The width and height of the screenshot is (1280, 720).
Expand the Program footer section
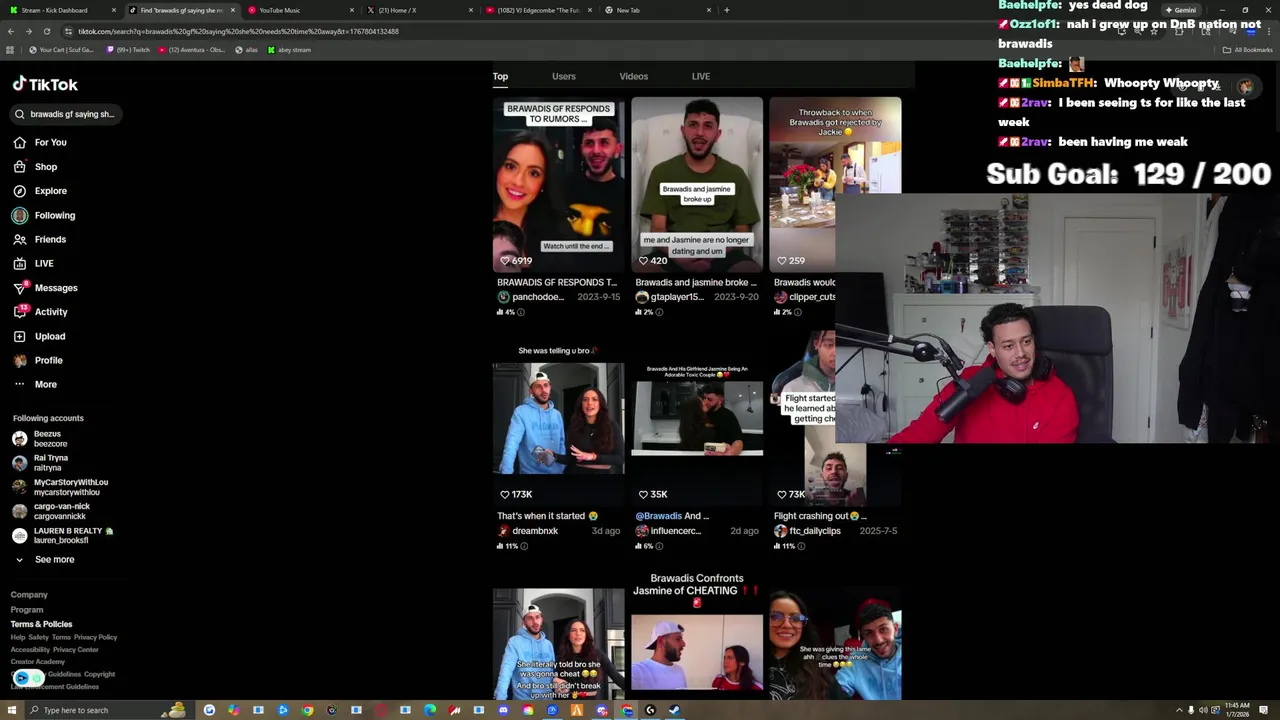coord(27,610)
